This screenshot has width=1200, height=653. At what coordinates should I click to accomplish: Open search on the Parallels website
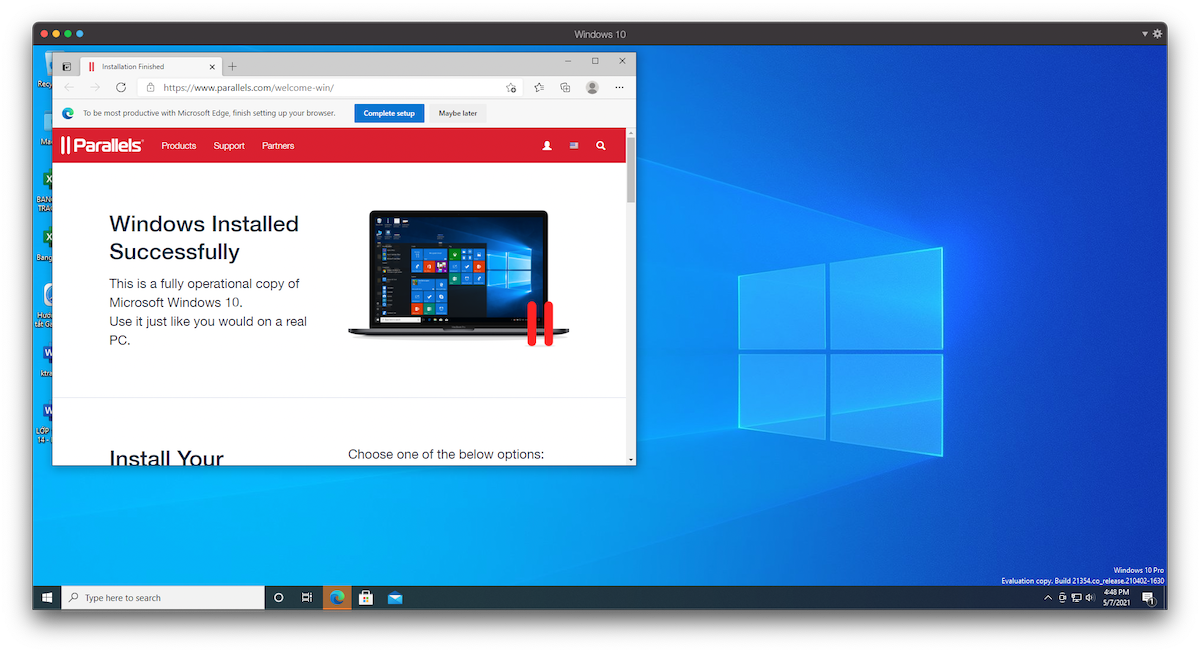[600, 145]
